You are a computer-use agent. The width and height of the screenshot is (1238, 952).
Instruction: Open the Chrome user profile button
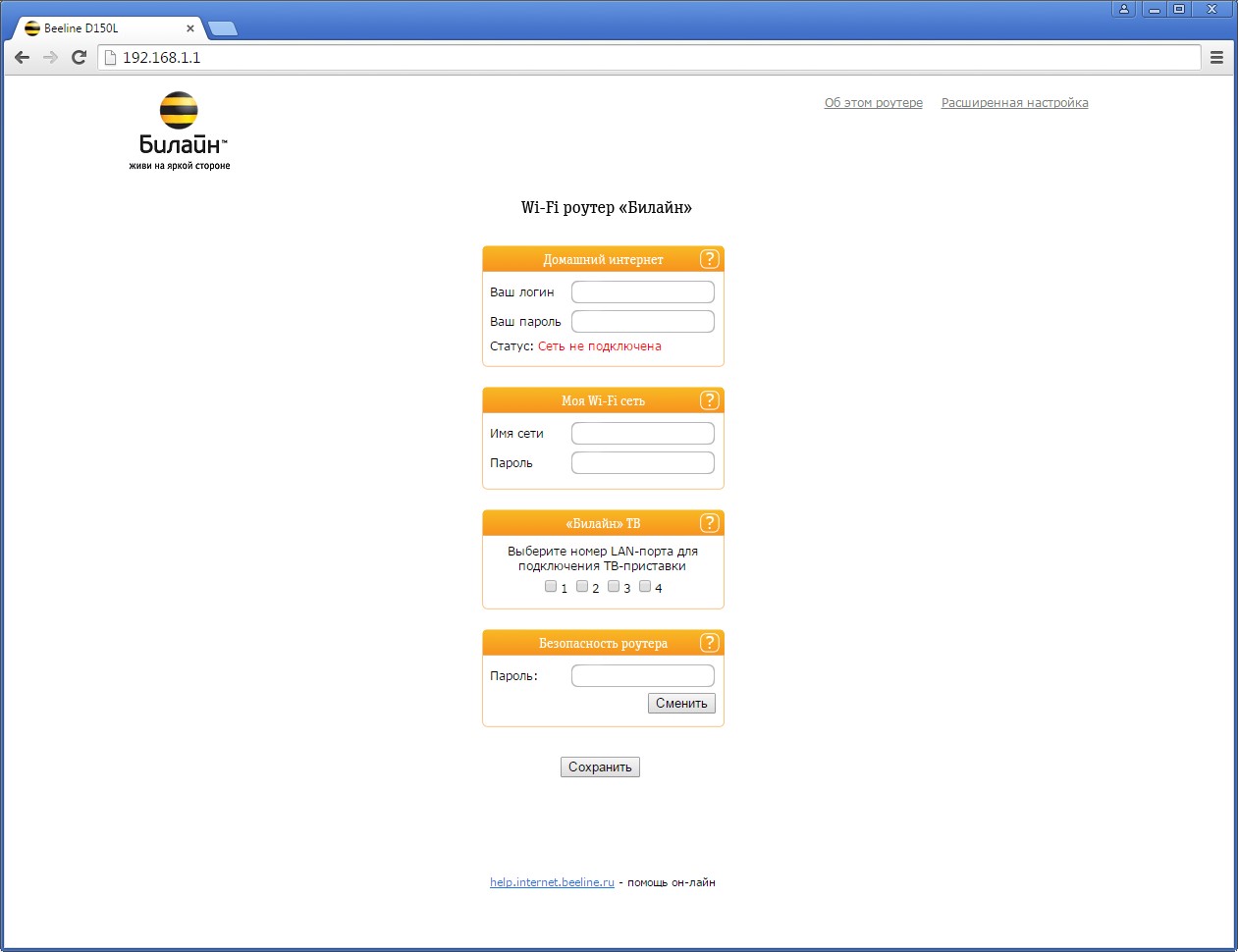point(1124,9)
